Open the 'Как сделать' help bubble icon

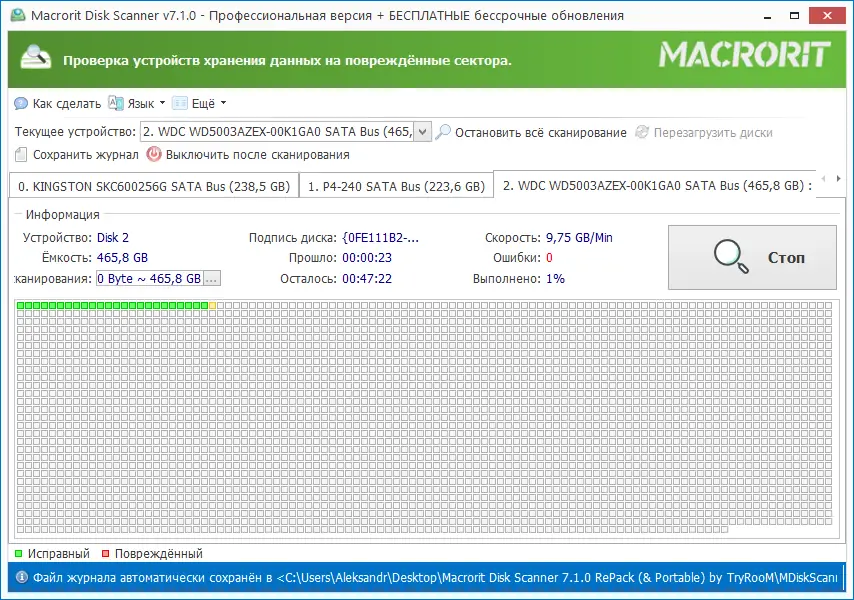[21, 103]
